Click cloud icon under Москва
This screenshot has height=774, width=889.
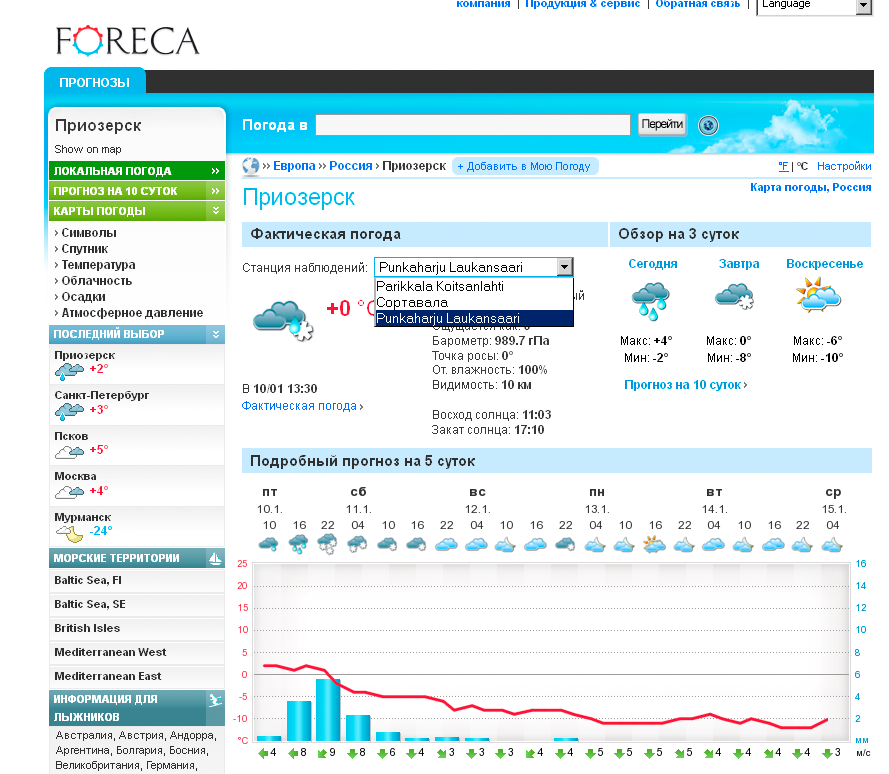(x=70, y=492)
